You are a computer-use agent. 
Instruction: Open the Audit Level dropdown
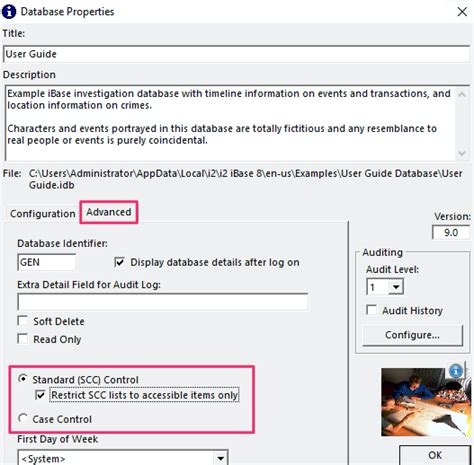click(396, 287)
